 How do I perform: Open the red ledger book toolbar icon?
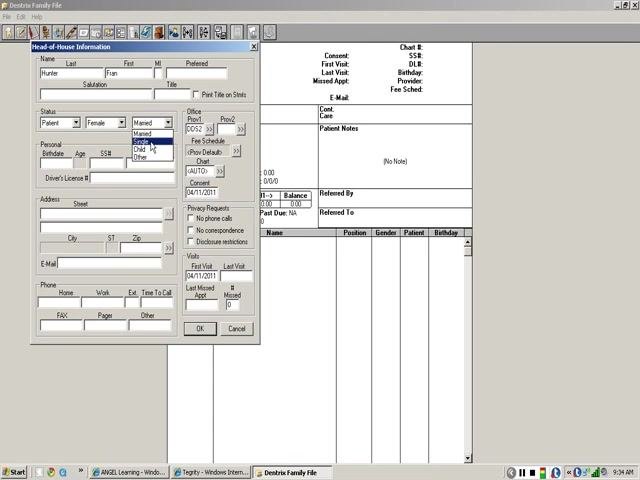coord(33,32)
